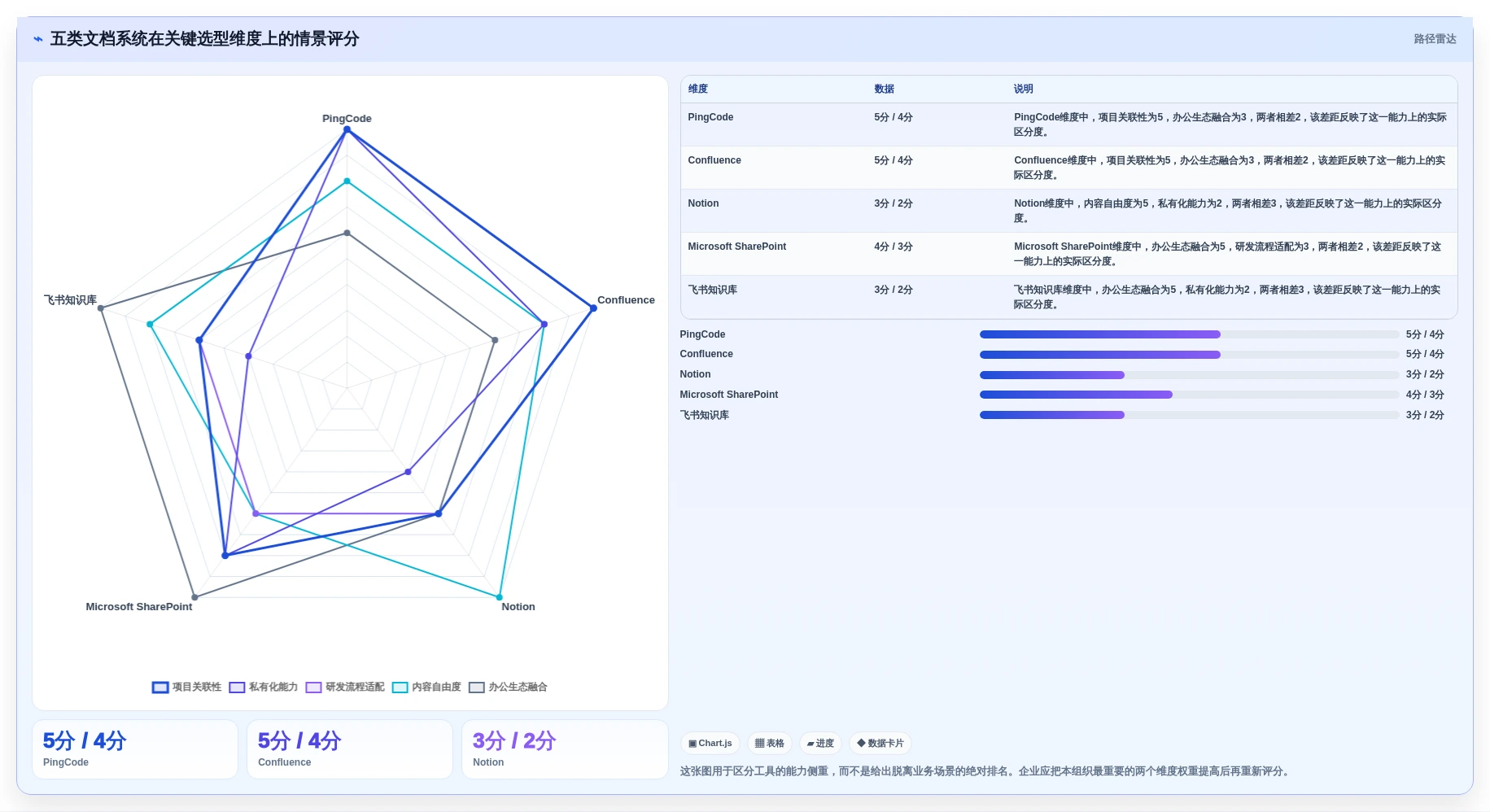Click the 路径雷达 label in header
1490x812 pixels.
coord(1435,39)
